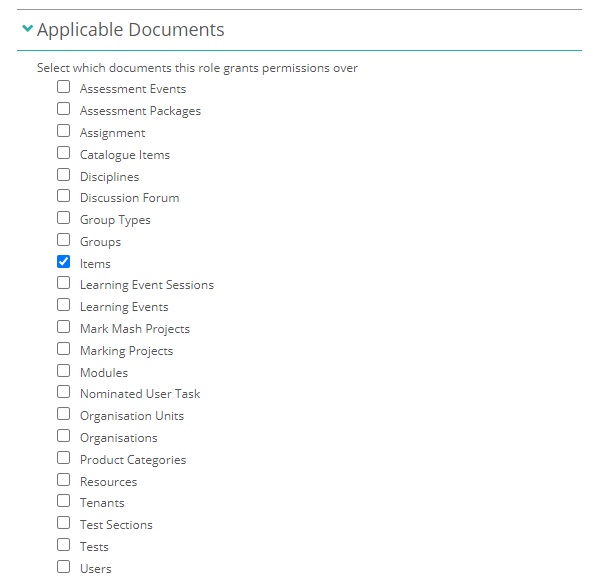This screenshot has width=600, height=584.
Task: Enable the Product Categories checkbox
Action: pos(64,458)
